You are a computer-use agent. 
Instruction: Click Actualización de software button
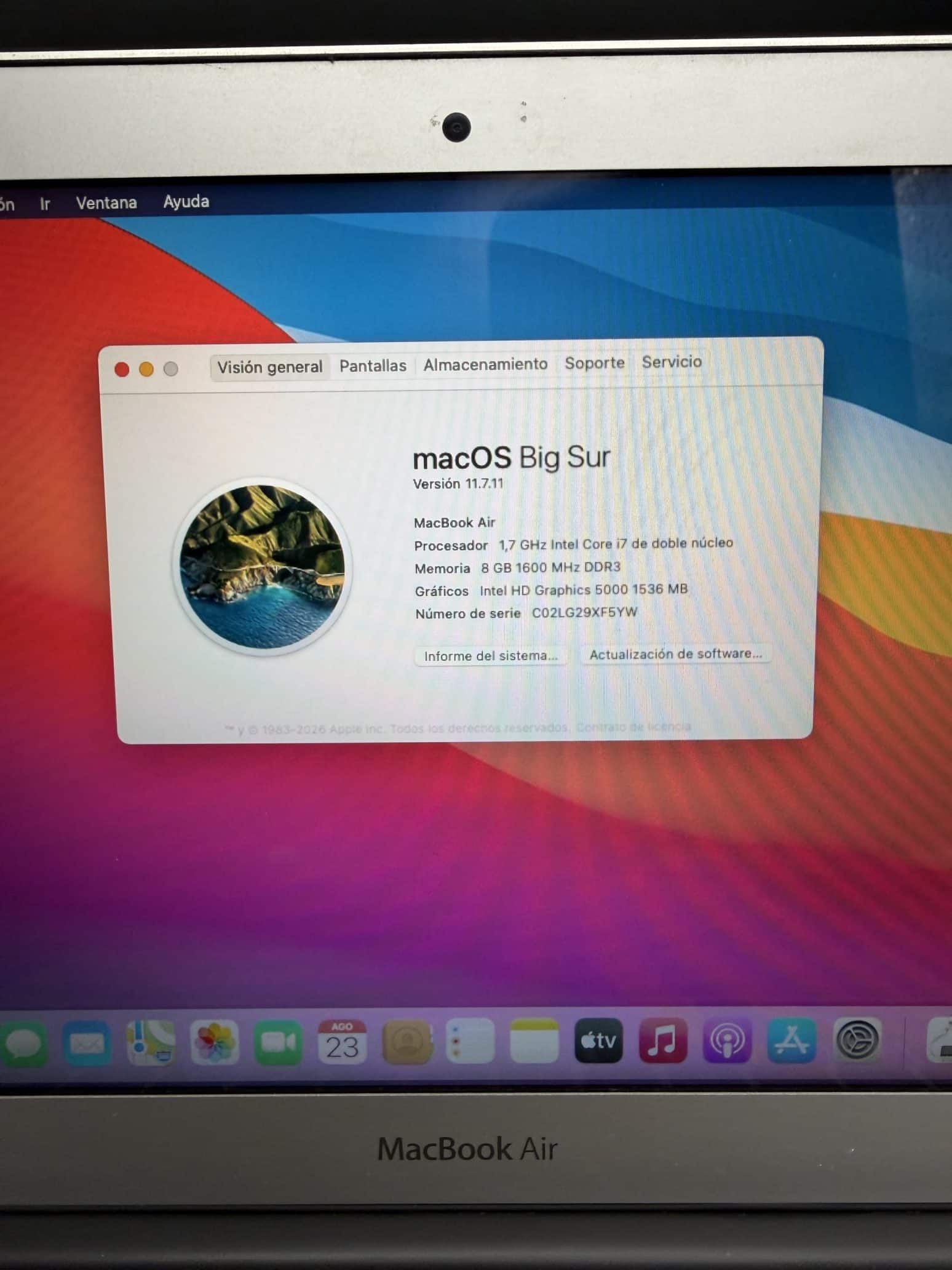pos(676,654)
